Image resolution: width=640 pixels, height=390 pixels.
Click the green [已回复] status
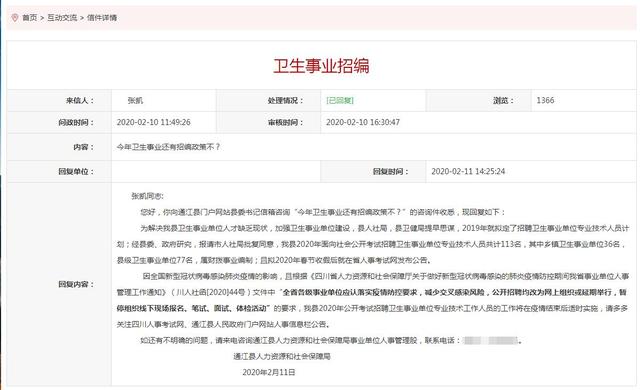(340, 100)
